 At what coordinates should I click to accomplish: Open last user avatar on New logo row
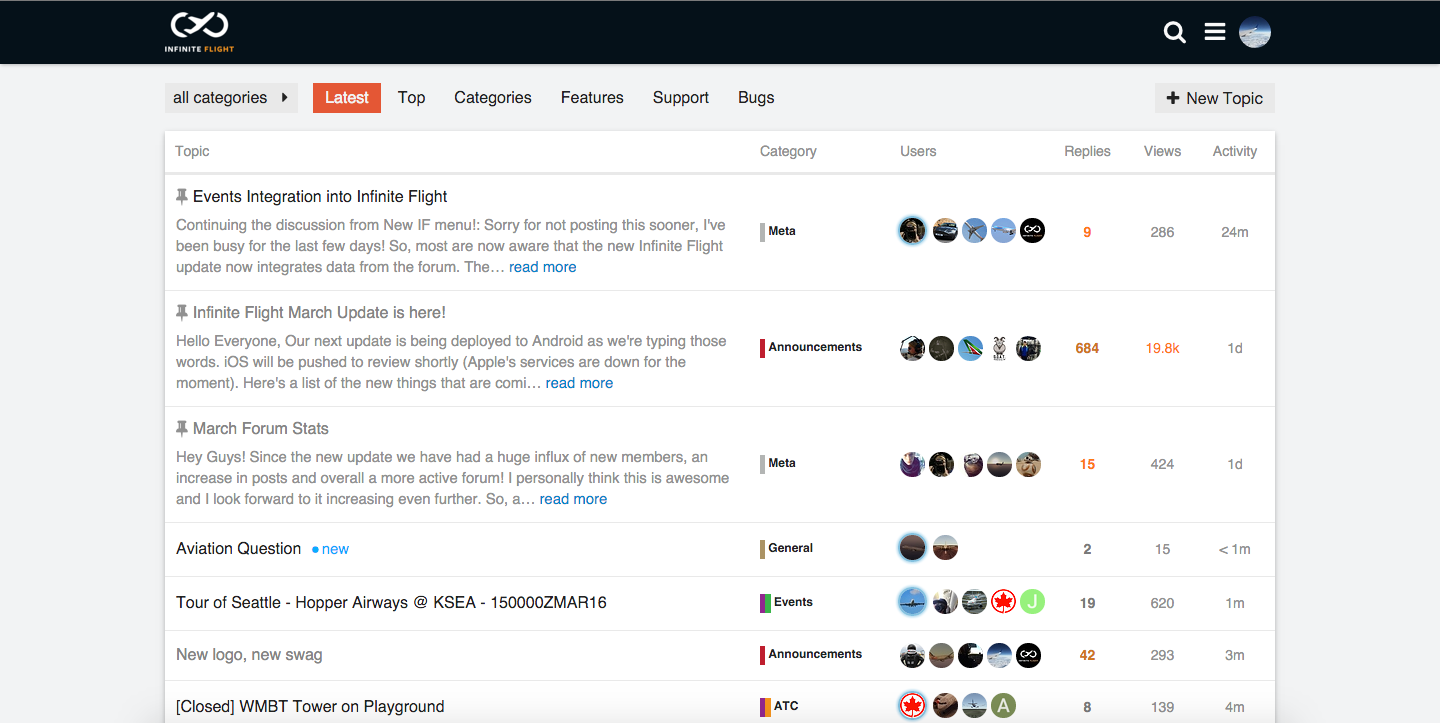[x=1028, y=655]
